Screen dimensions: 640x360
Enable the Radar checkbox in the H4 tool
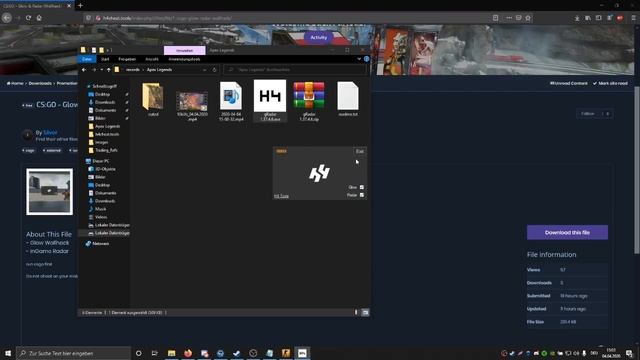362,195
